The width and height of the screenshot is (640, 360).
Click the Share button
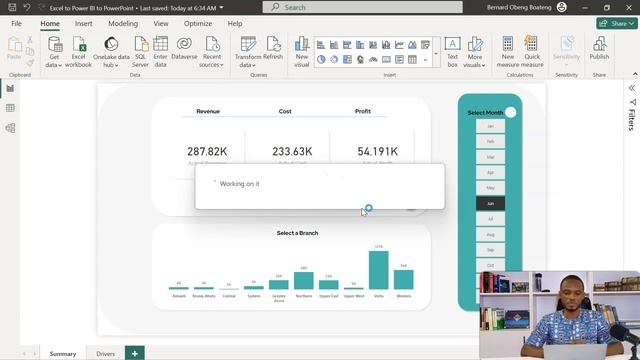click(x=617, y=24)
